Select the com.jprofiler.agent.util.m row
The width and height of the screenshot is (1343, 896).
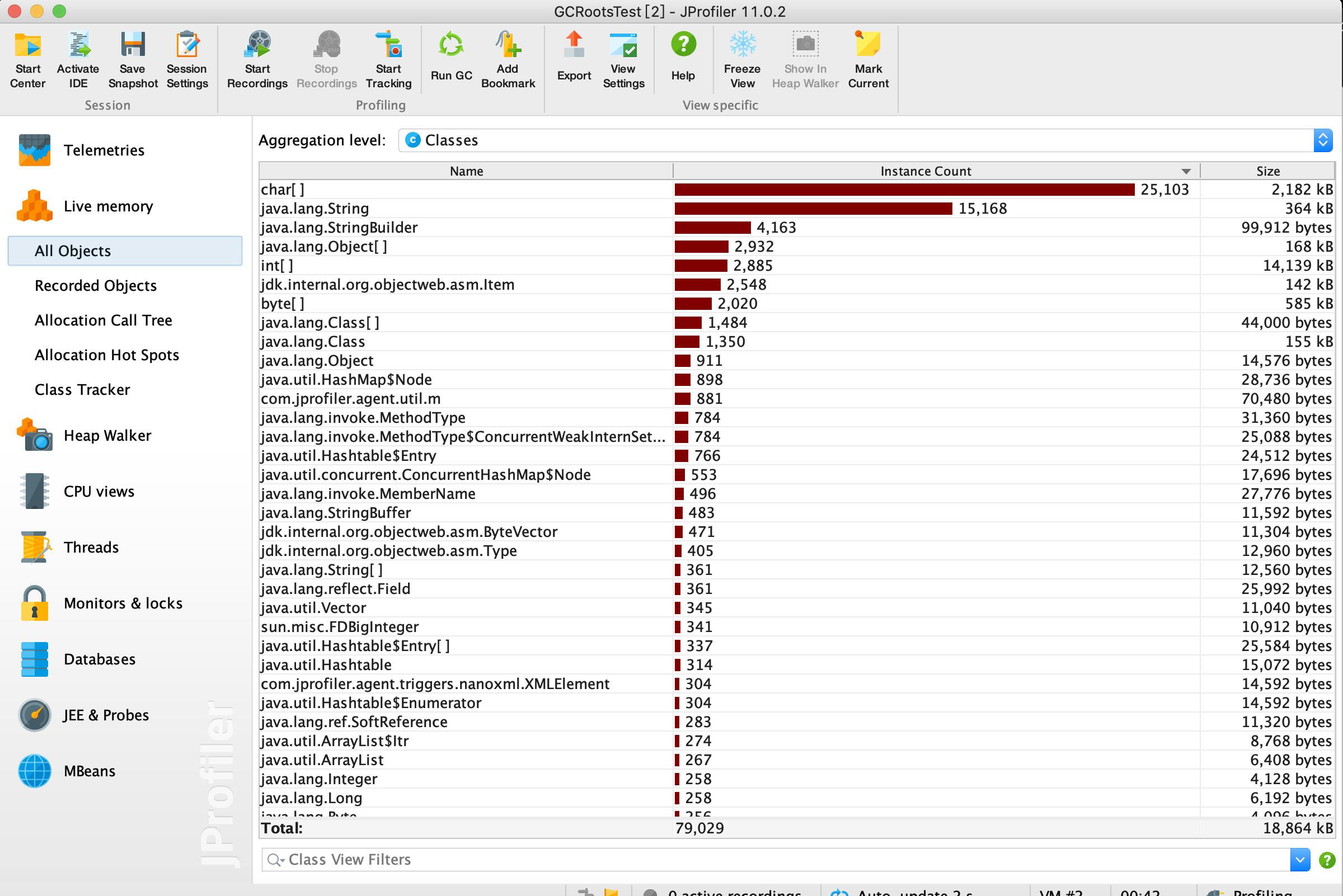pyautogui.click(x=797, y=399)
